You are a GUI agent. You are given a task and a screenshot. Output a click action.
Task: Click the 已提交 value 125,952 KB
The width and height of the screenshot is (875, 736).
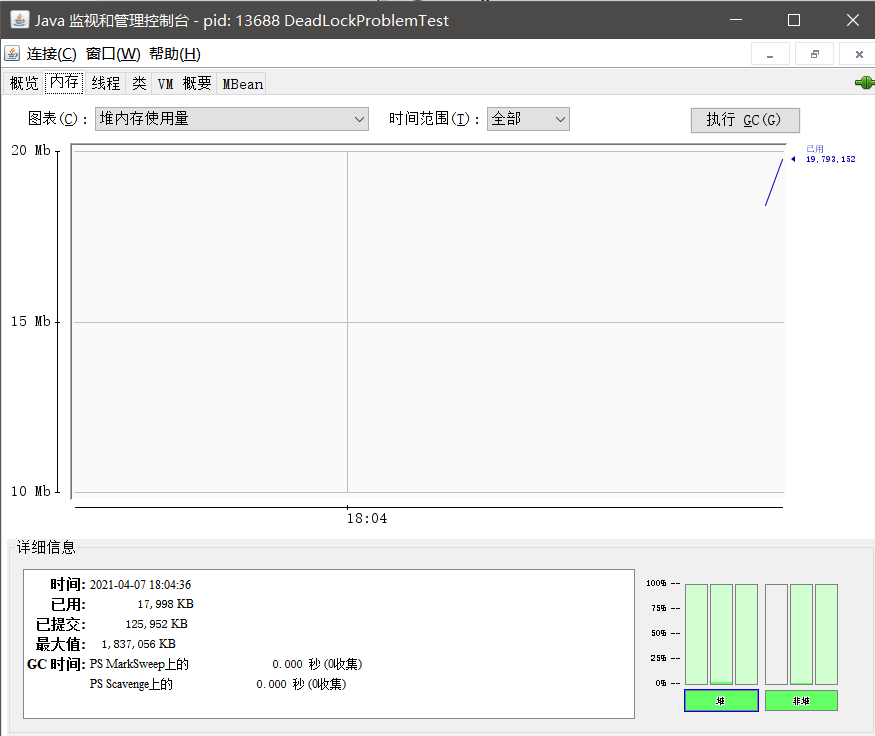click(156, 624)
